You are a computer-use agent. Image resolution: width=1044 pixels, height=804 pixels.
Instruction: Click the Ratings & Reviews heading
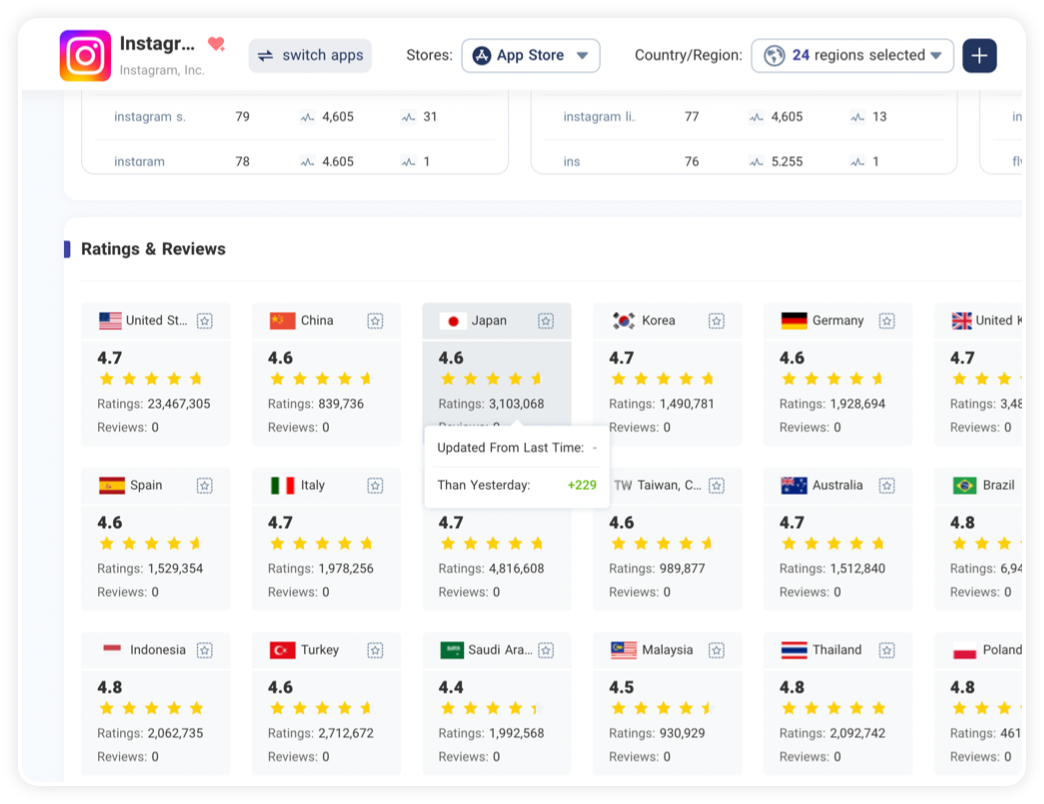coord(153,249)
